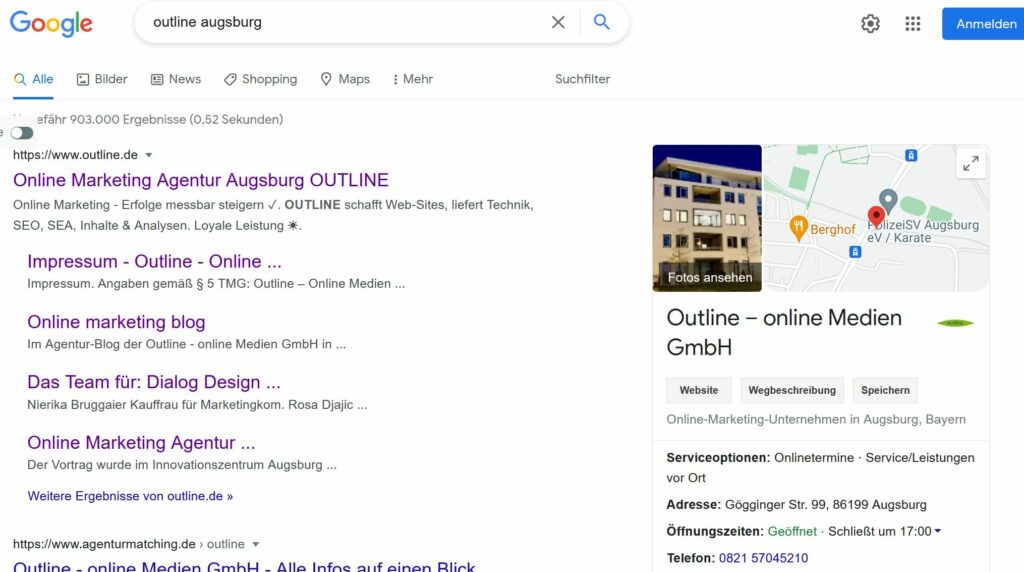Viewport: 1024px width, 572px height.
Task: Click the top transit stop icon on the map
Action: pyautogui.click(x=911, y=155)
